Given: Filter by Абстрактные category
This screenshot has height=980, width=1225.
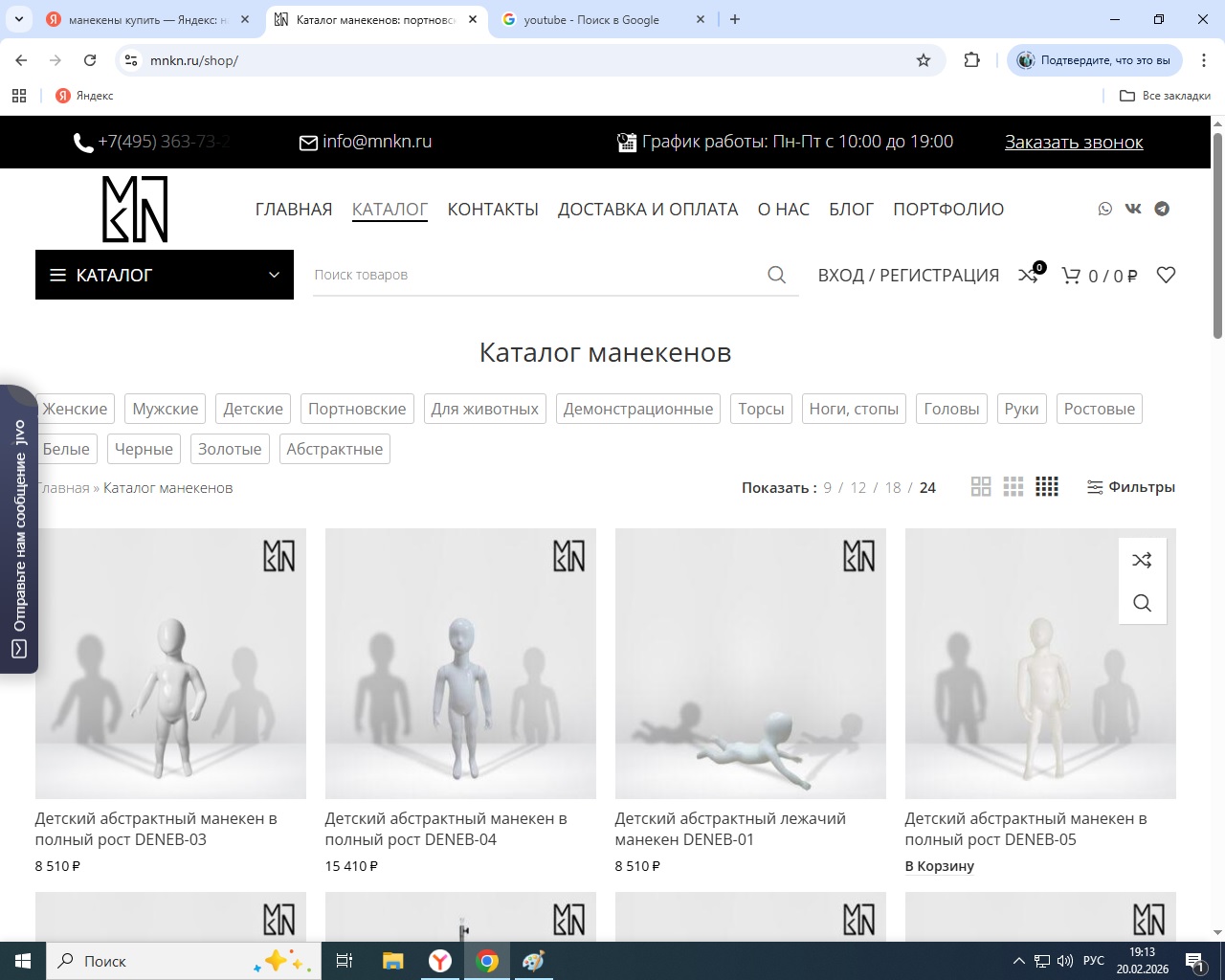Looking at the screenshot, I should point(335,449).
